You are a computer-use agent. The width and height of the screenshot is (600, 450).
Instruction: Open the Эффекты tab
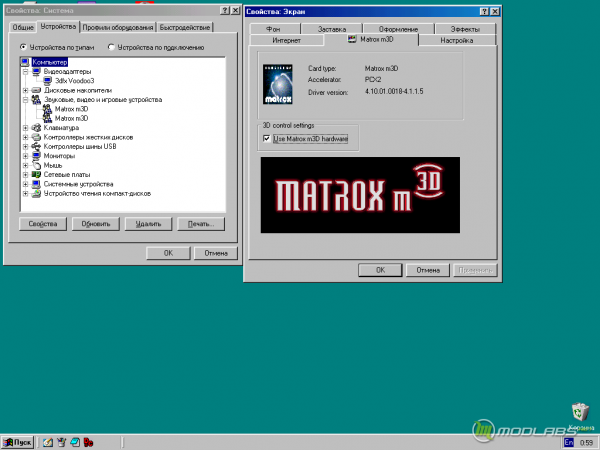pyautogui.click(x=465, y=29)
